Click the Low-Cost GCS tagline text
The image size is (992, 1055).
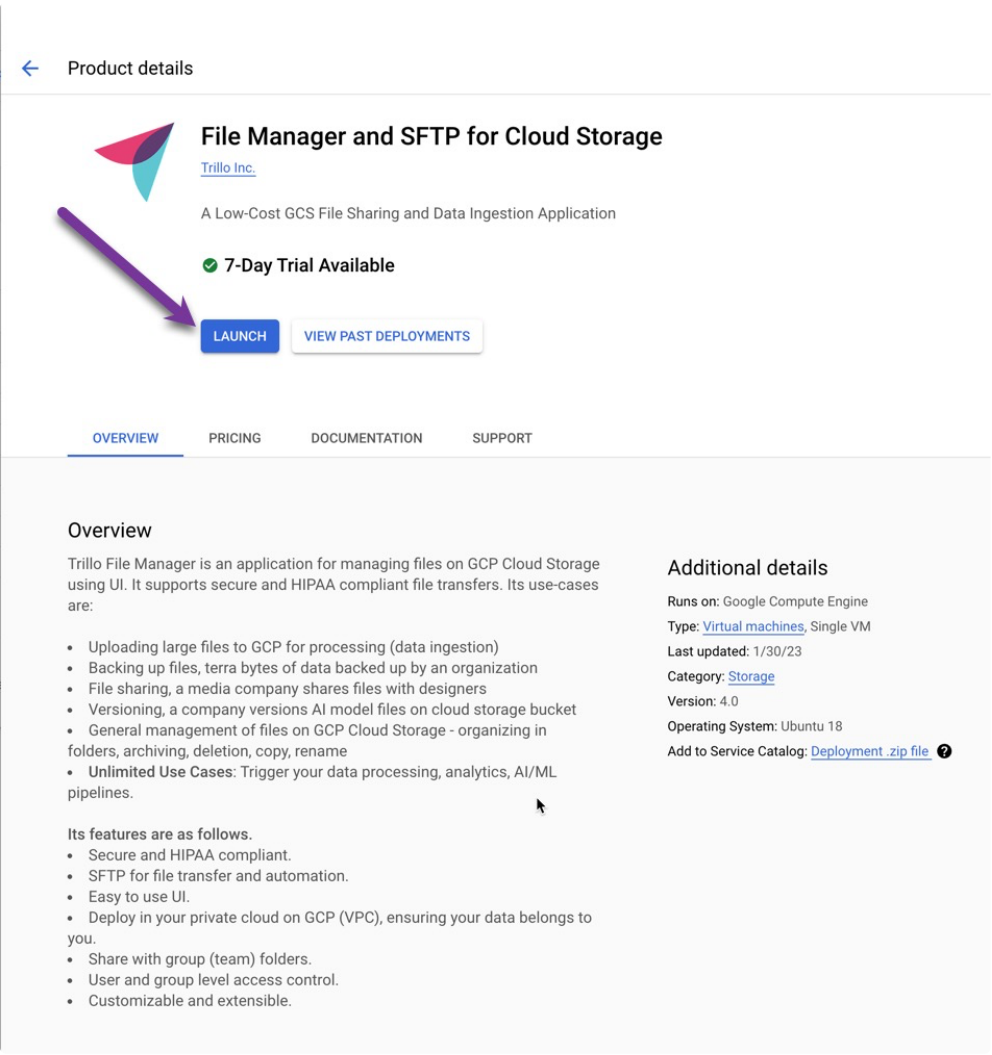(x=408, y=213)
